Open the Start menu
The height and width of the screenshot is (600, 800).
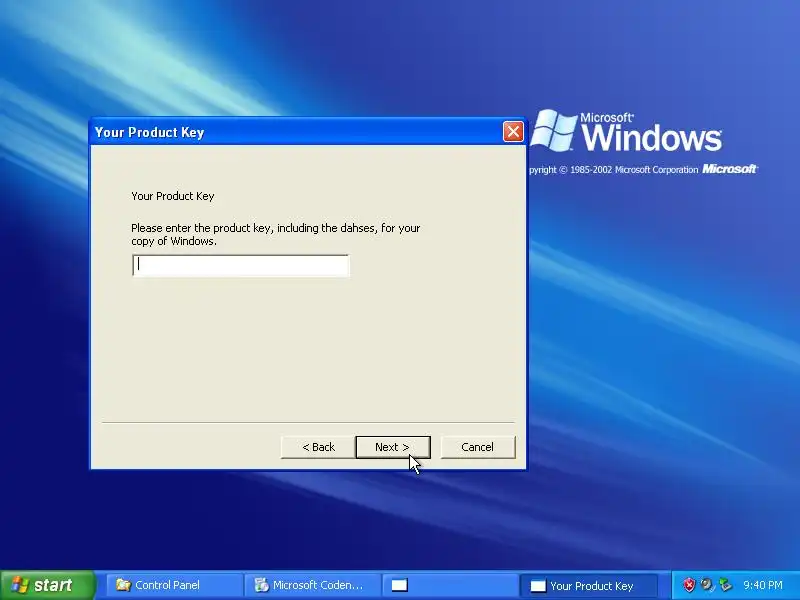[47, 585]
